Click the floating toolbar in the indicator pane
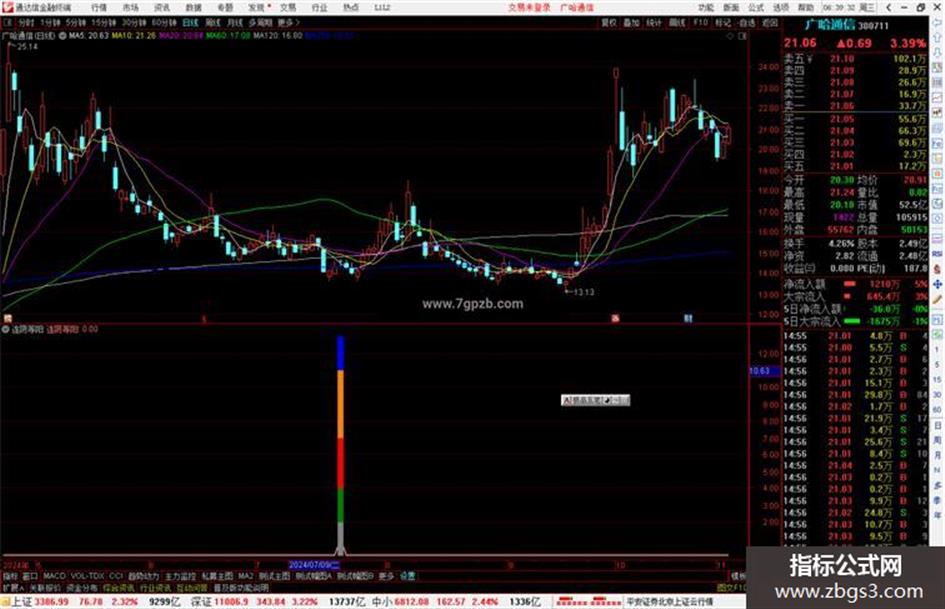Viewport: 945px width, 609px height. [x=595, y=400]
